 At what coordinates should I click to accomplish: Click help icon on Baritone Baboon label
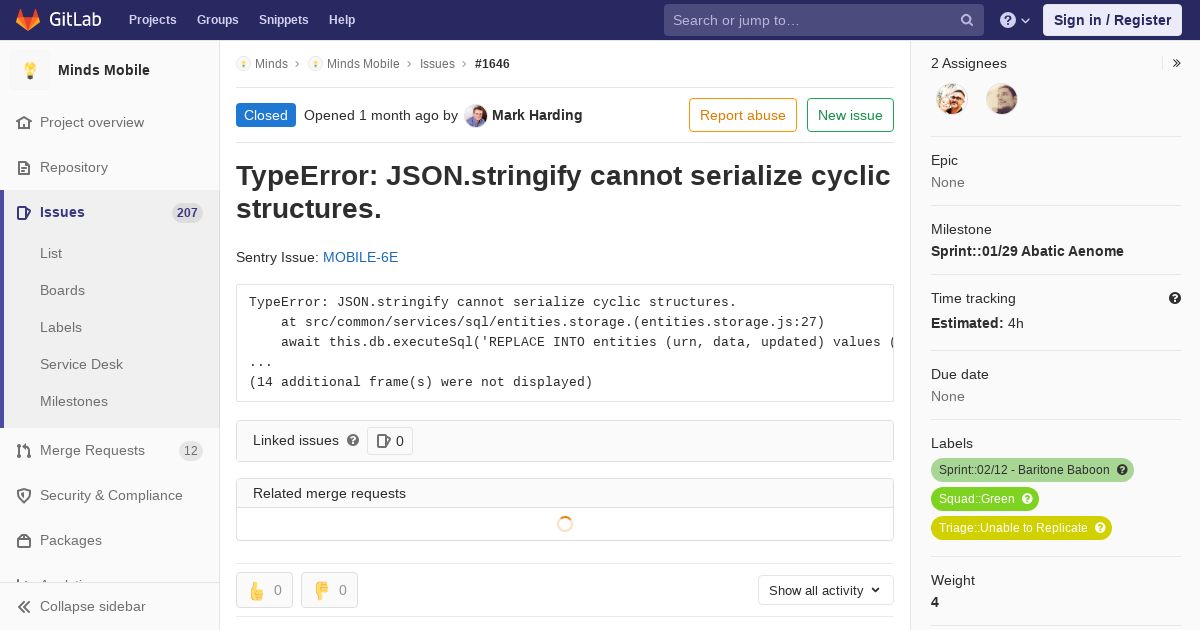pyautogui.click(x=1122, y=470)
